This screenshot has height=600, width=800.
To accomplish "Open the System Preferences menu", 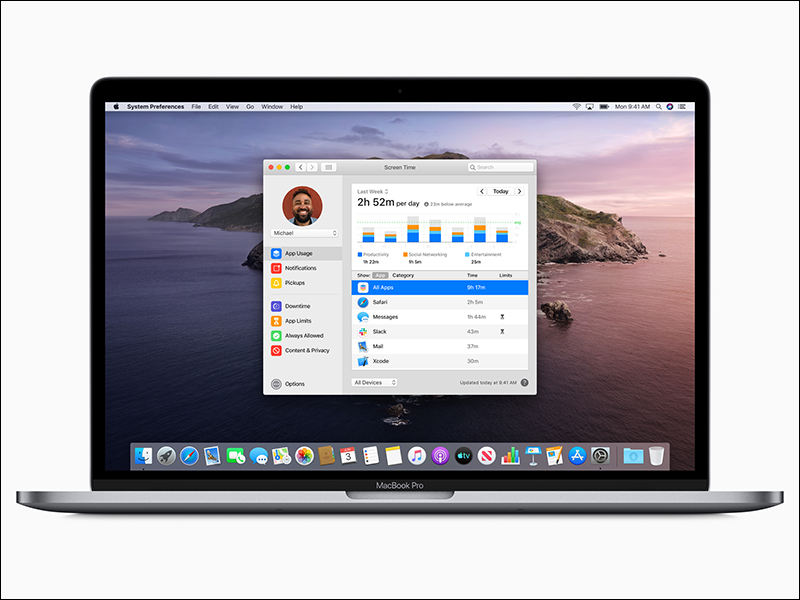I will pos(156,107).
